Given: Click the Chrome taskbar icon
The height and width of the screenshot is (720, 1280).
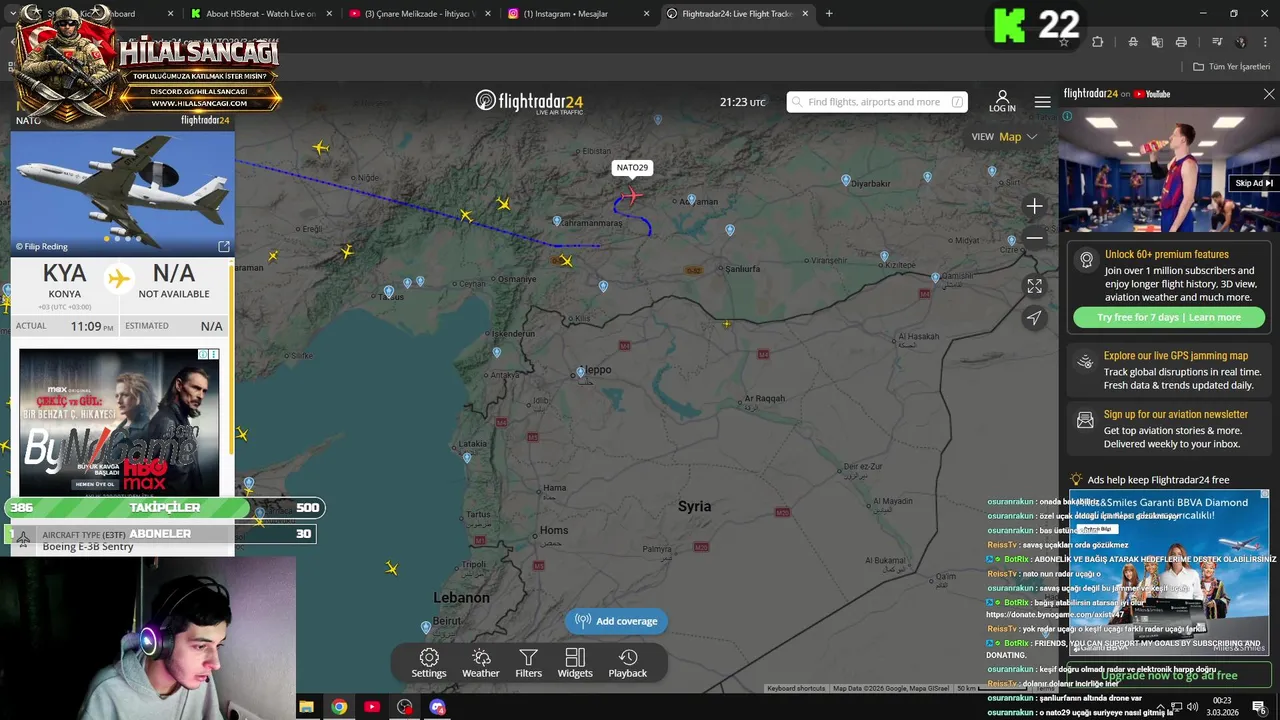Looking at the screenshot, I should (339, 707).
